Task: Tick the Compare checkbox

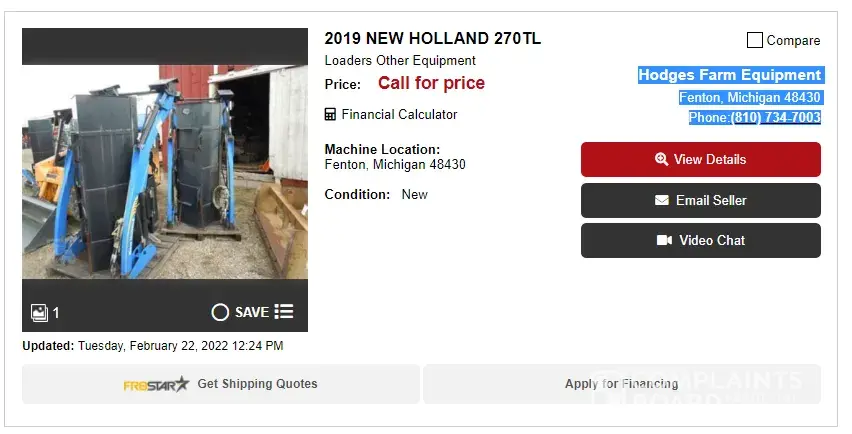Action: pyautogui.click(x=755, y=40)
